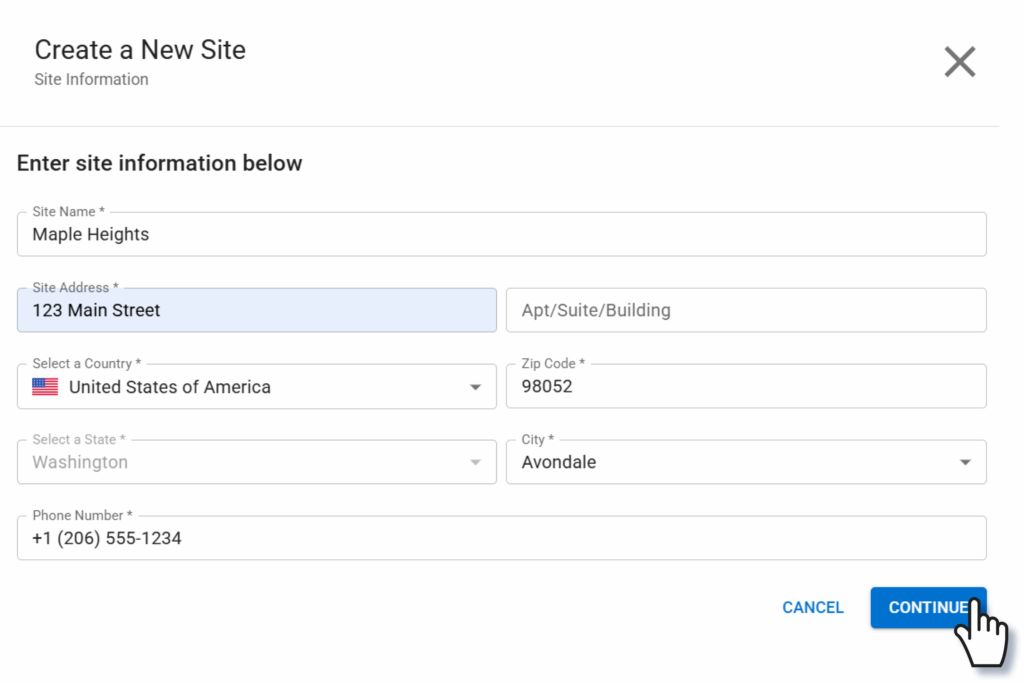Select the Zip Code field showing 98052
The height and width of the screenshot is (683, 1024).
click(x=745, y=387)
